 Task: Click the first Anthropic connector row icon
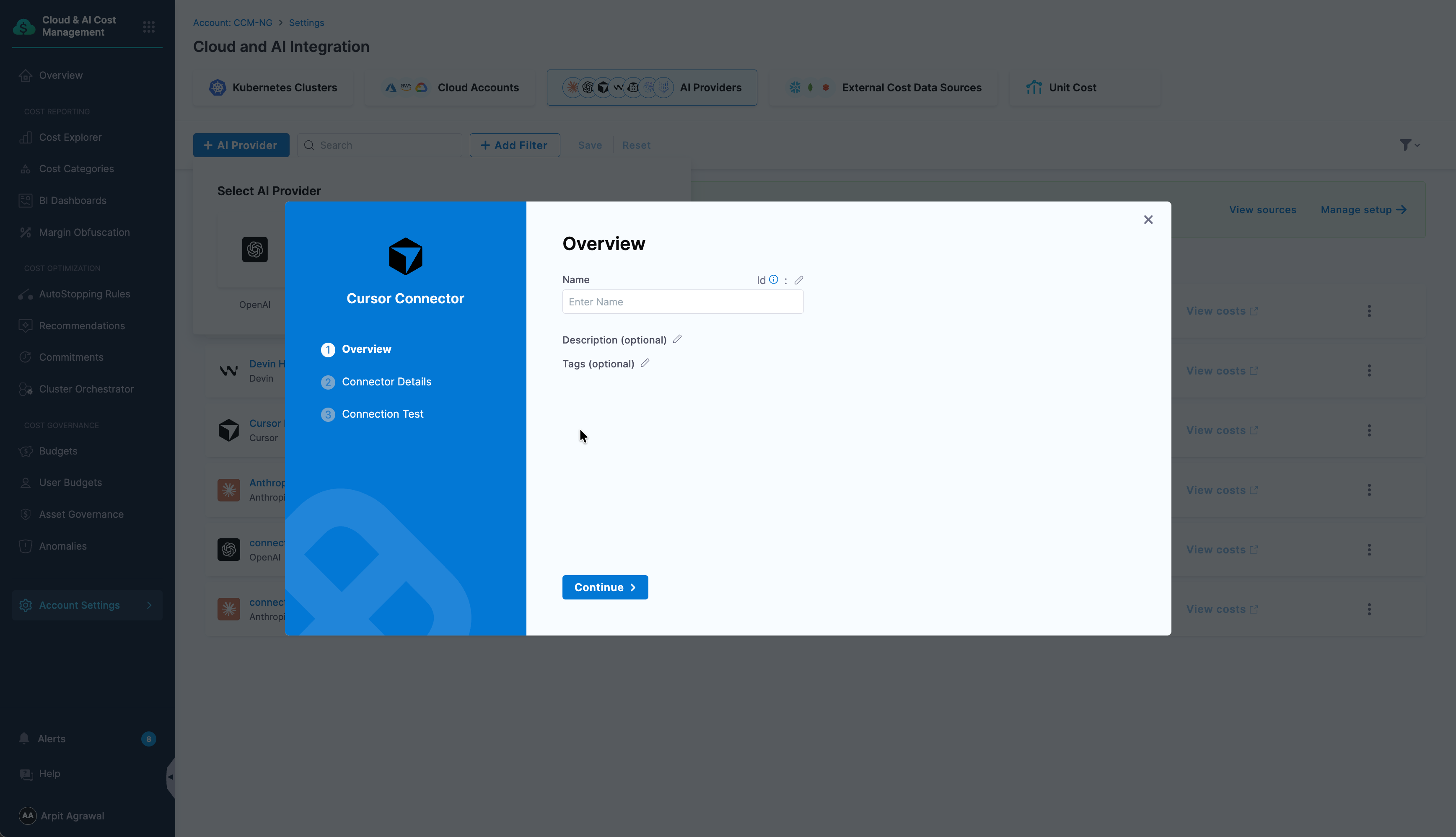[228, 490]
